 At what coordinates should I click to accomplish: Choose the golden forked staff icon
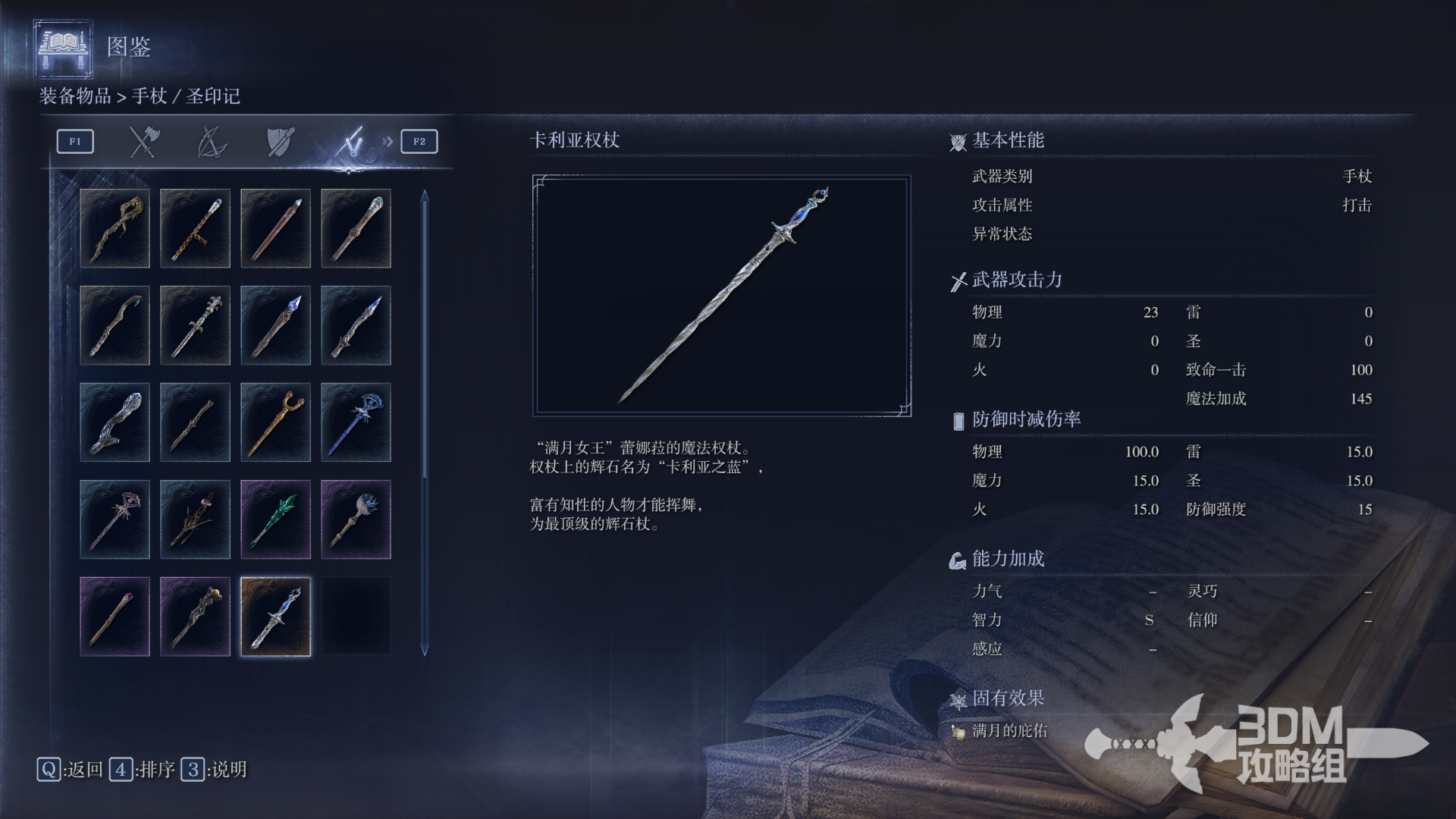point(275,422)
